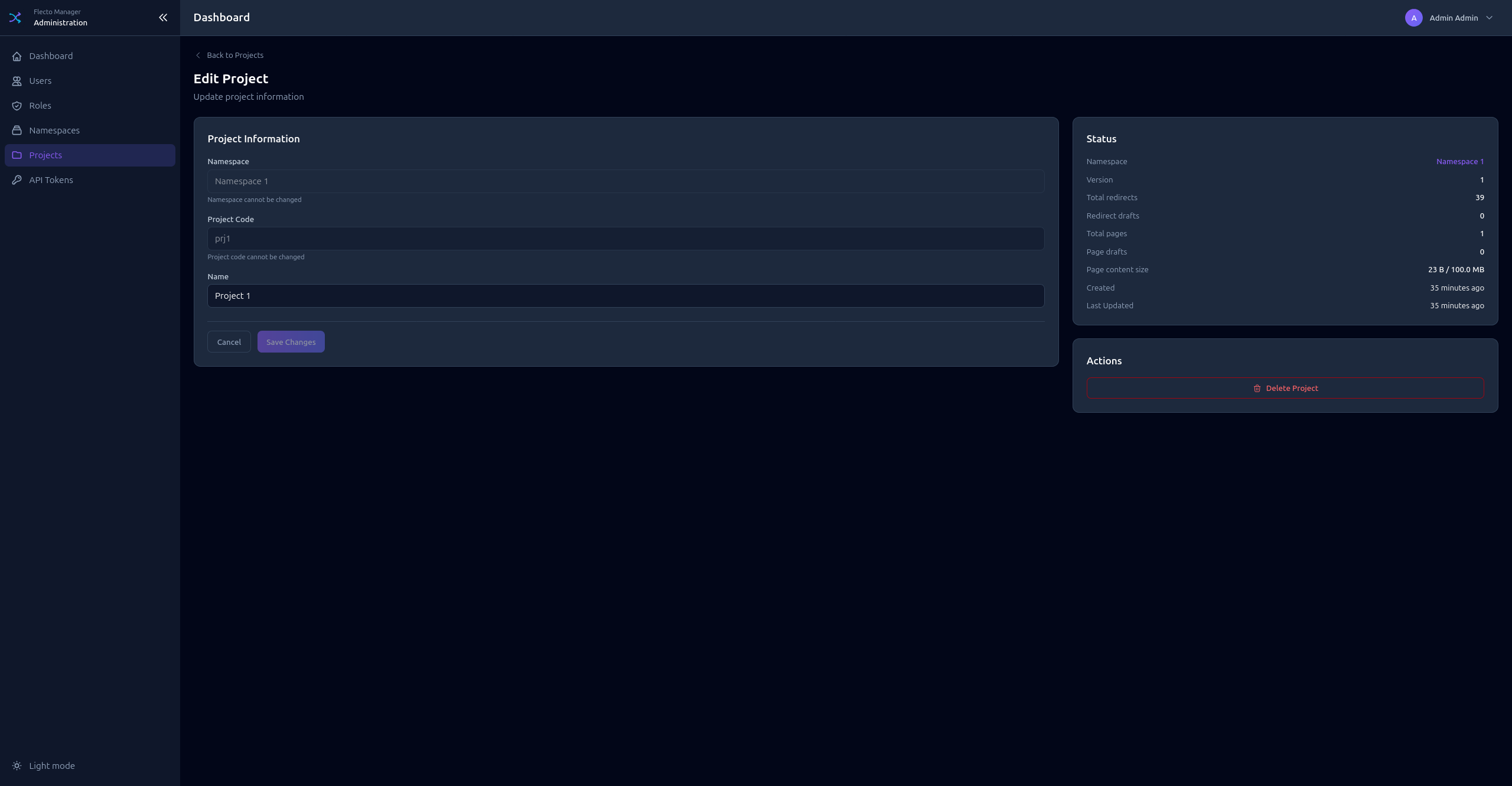This screenshot has height=786, width=1512.
Task: Click the Delete Project action button
Action: click(x=1285, y=388)
